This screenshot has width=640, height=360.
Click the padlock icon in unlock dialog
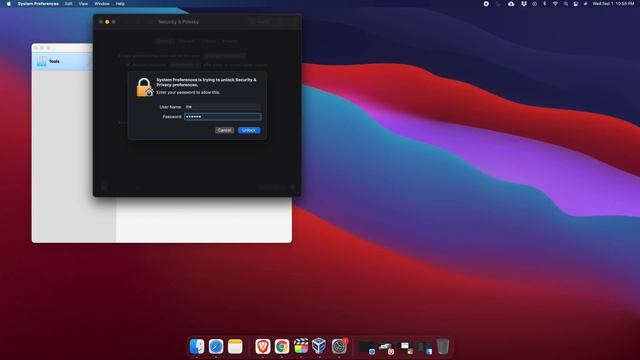(x=144, y=87)
